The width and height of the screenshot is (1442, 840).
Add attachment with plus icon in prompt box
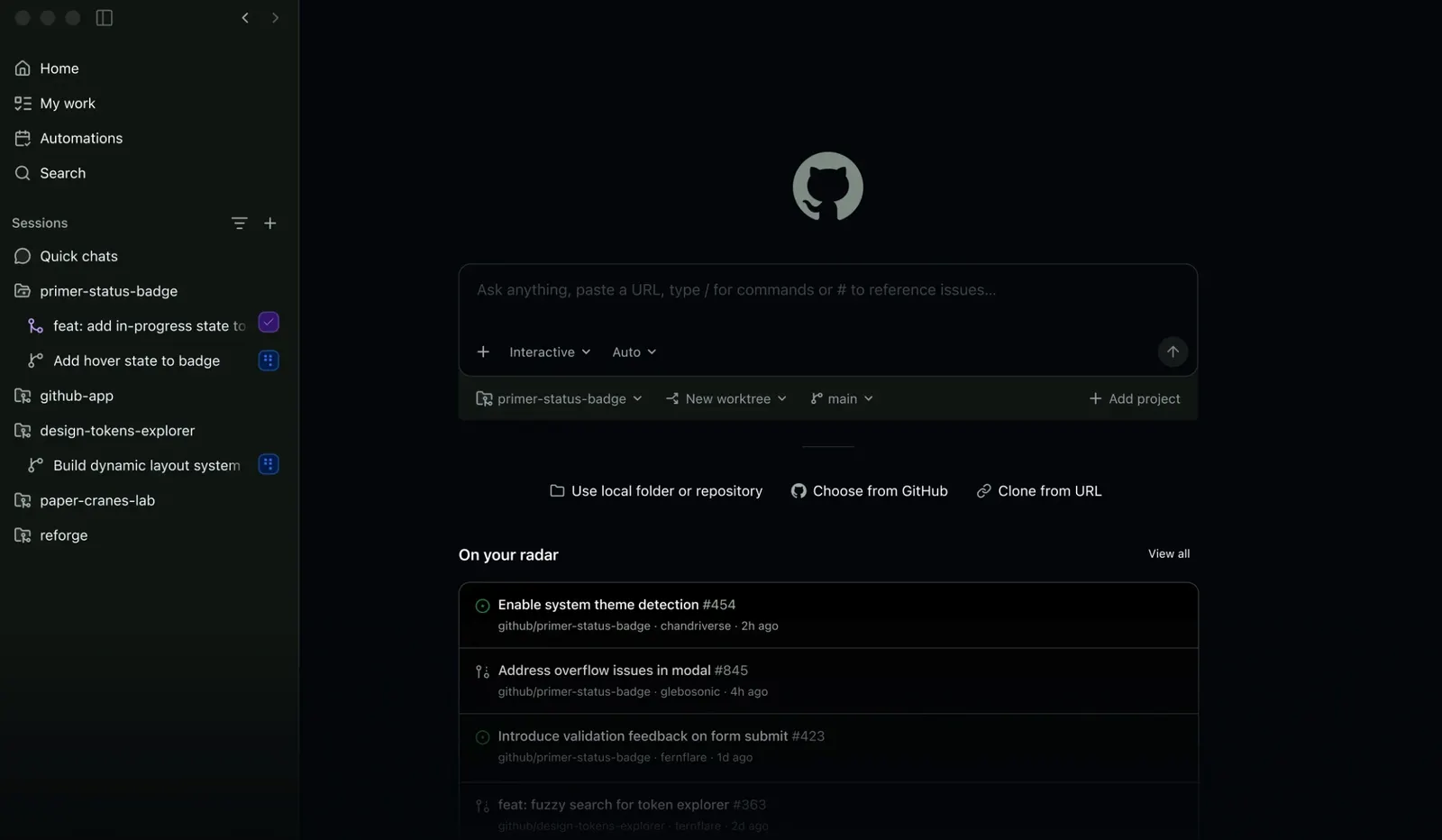point(483,352)
